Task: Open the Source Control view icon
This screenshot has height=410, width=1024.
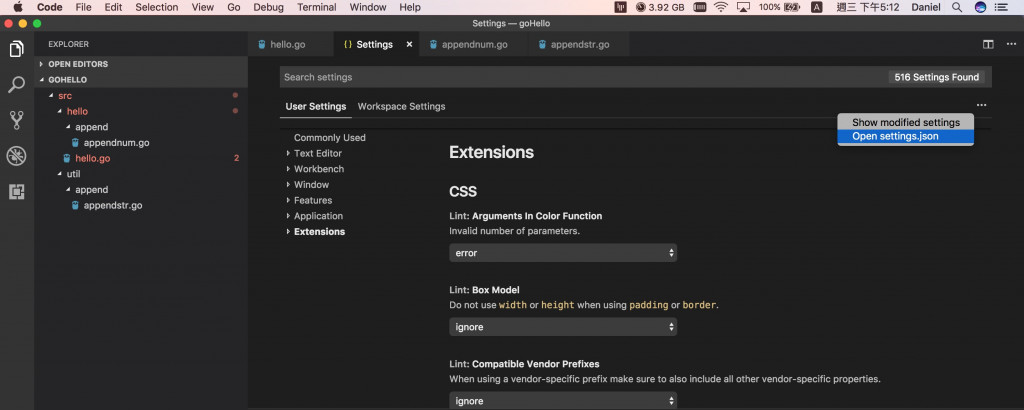Action: click(x=16, y=120)
